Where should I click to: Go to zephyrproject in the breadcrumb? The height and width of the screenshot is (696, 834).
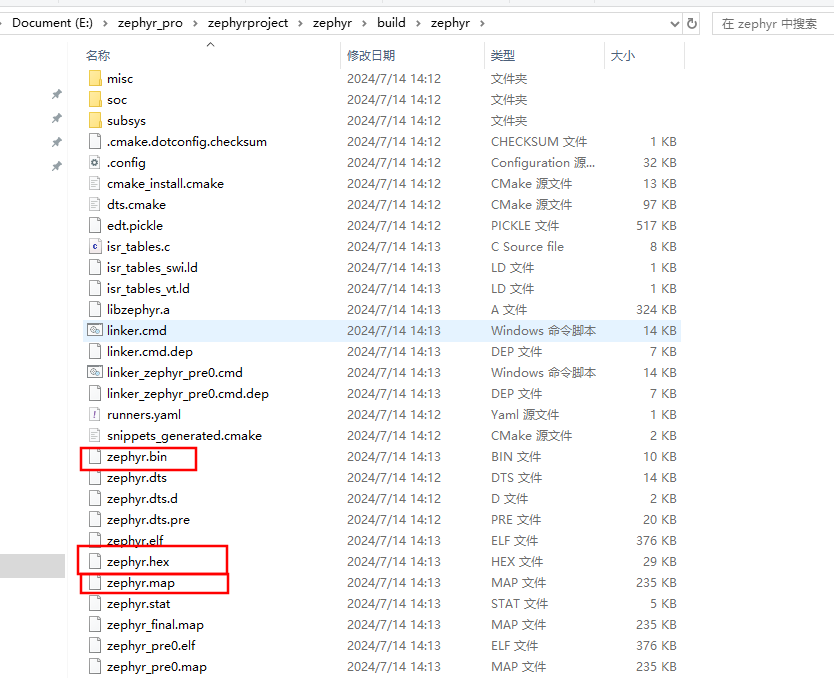pos(248,23)
